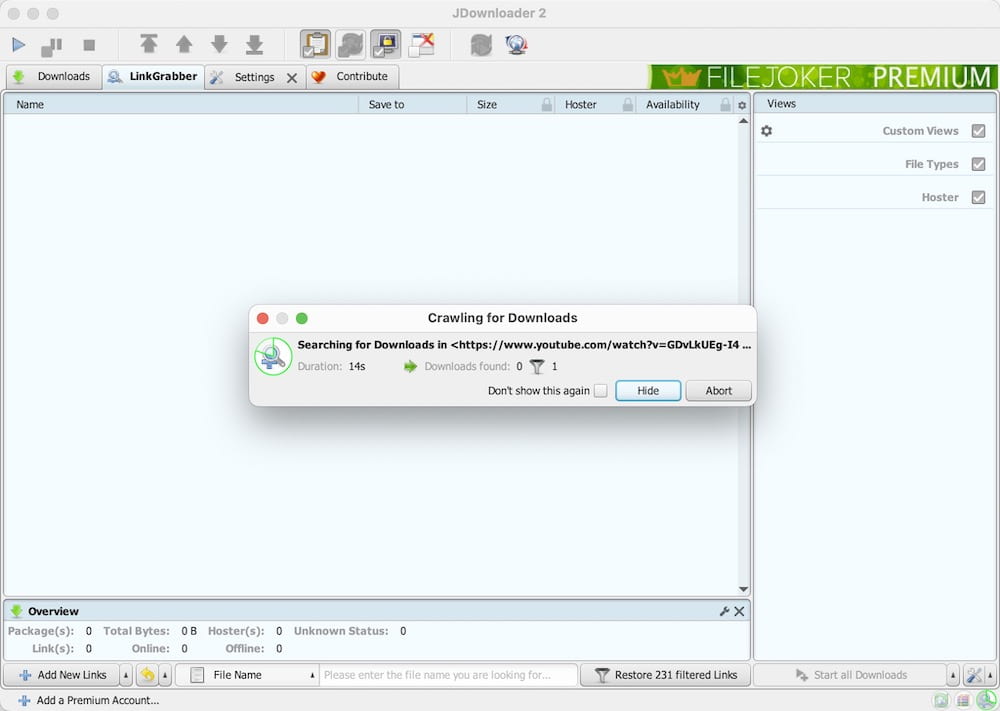Screen dimensions: 1000x711
Task: Click the filter funnel icon in dialog
Action: (537, 367)
